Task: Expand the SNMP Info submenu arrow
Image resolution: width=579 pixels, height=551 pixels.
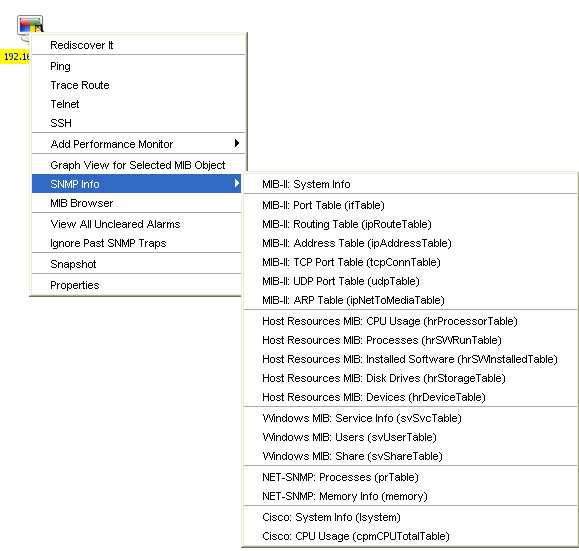Action: click(x=237, y=183)
